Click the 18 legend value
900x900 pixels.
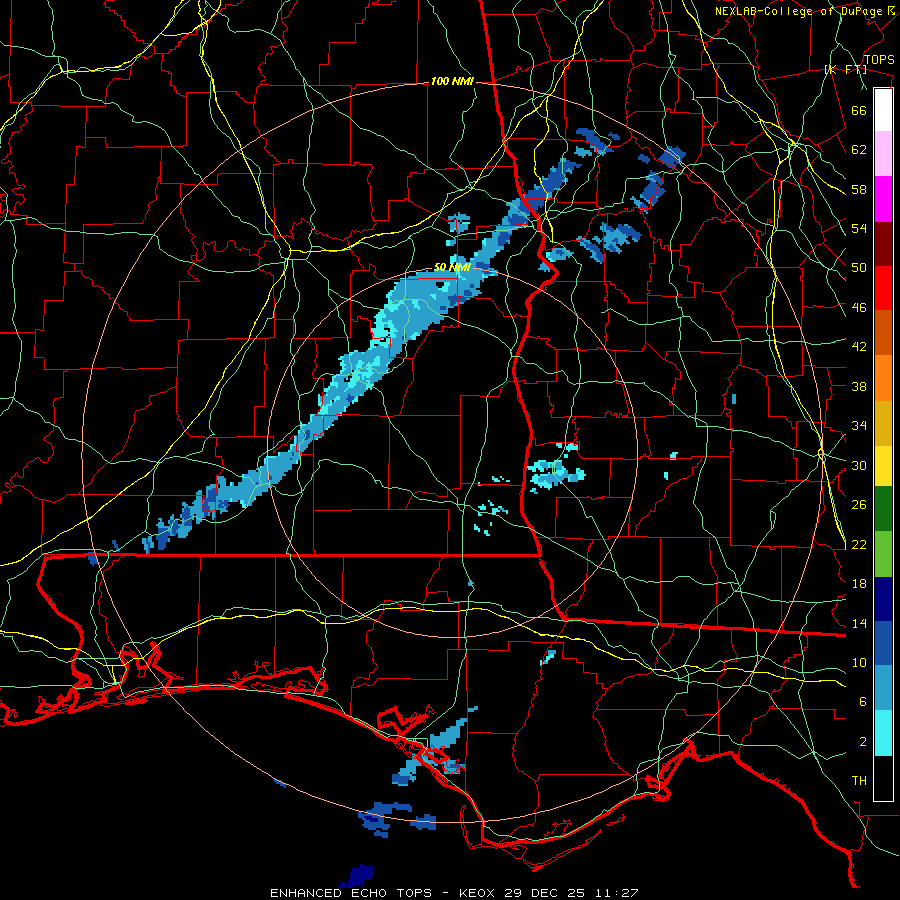pyautogui.click(x=859, y=584)
